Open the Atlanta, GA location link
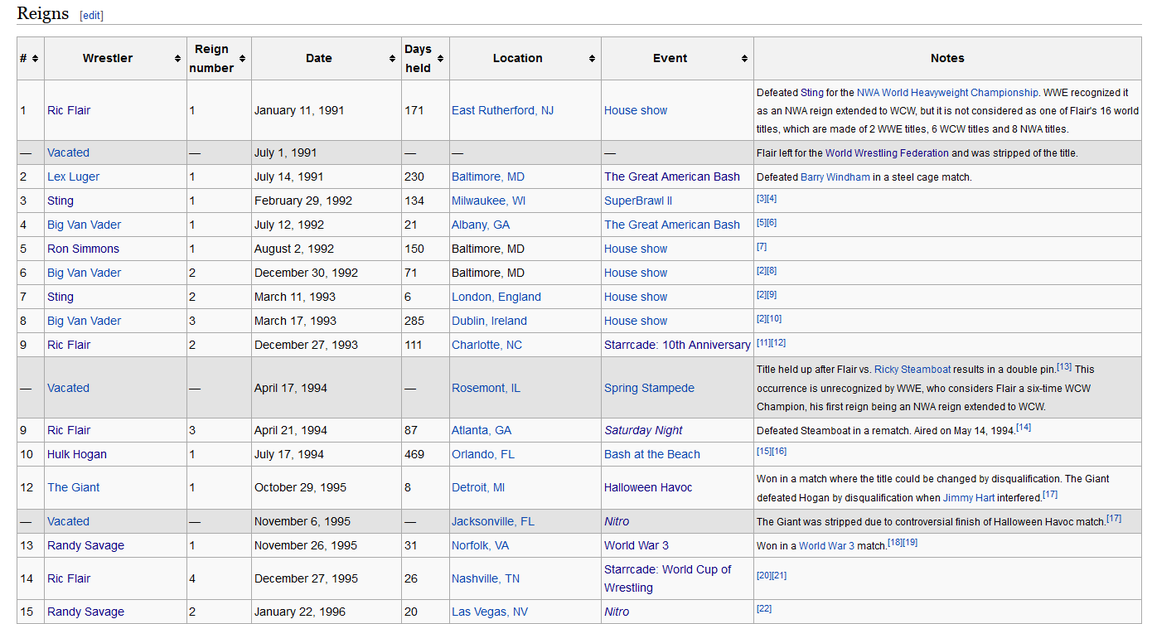The height and width of the screenshot is (624, 1152). click(x=481, y=431)
